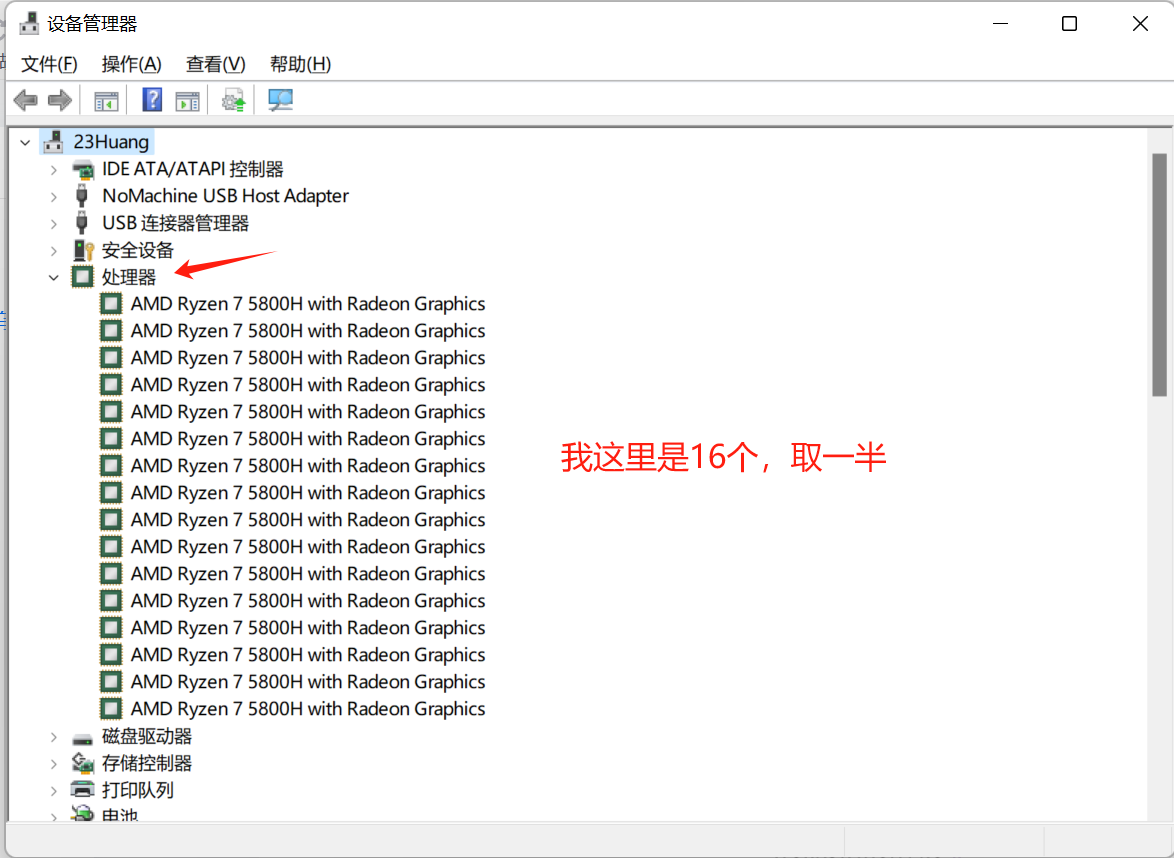Expand the IDE ATA/ATAPI 控制器 node
Screen dimensions: 1174x858
54,170
